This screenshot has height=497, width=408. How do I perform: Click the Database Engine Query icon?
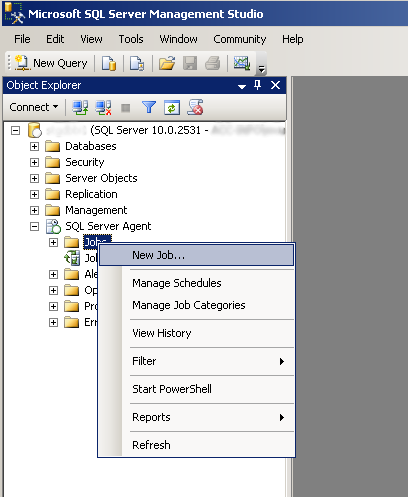tap(109, 63)
